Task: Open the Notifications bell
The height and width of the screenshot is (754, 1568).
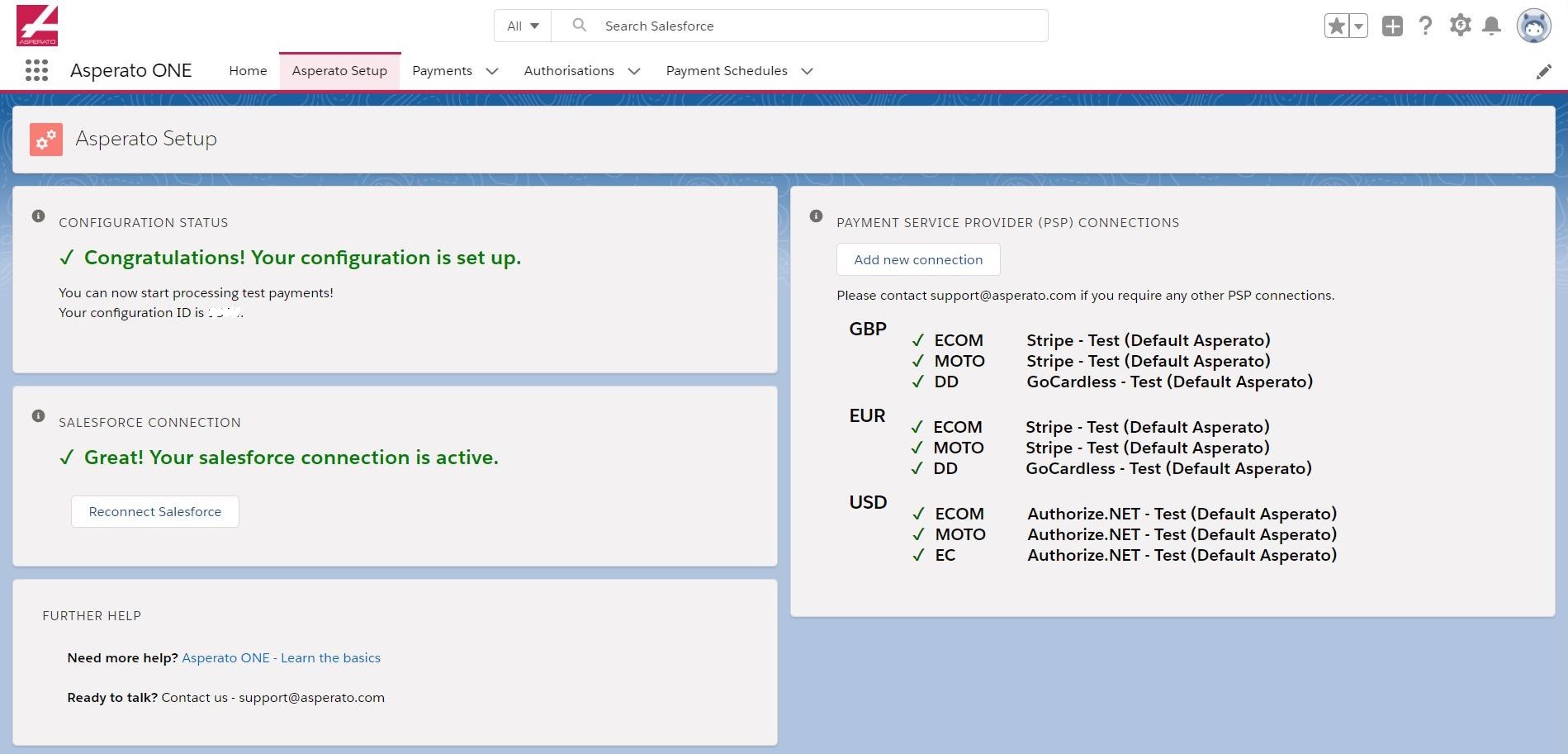Action: [1491, 26]
